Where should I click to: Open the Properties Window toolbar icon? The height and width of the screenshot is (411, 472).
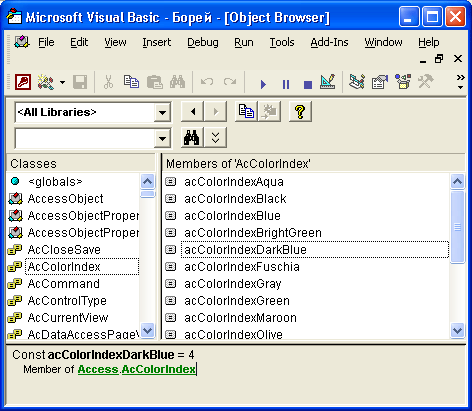380,82
